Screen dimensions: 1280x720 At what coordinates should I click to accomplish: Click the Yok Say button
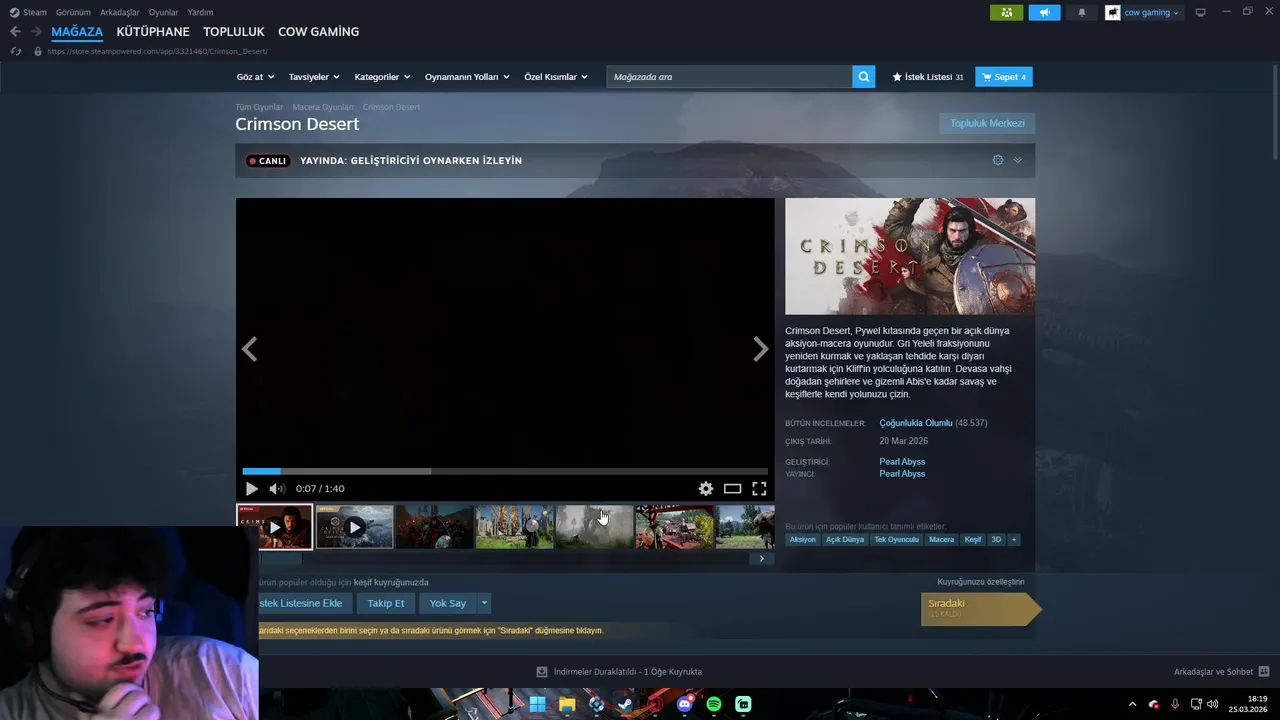(448, 603)
